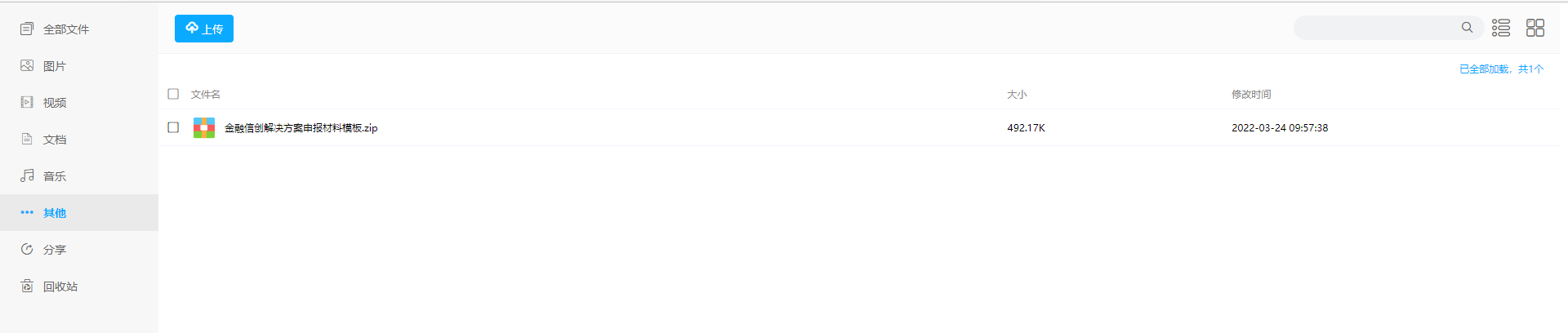This screenshot has width=1568, height=333.
Task: Click the 全部文件 sidebar icon
Action: tap(27, 29)
